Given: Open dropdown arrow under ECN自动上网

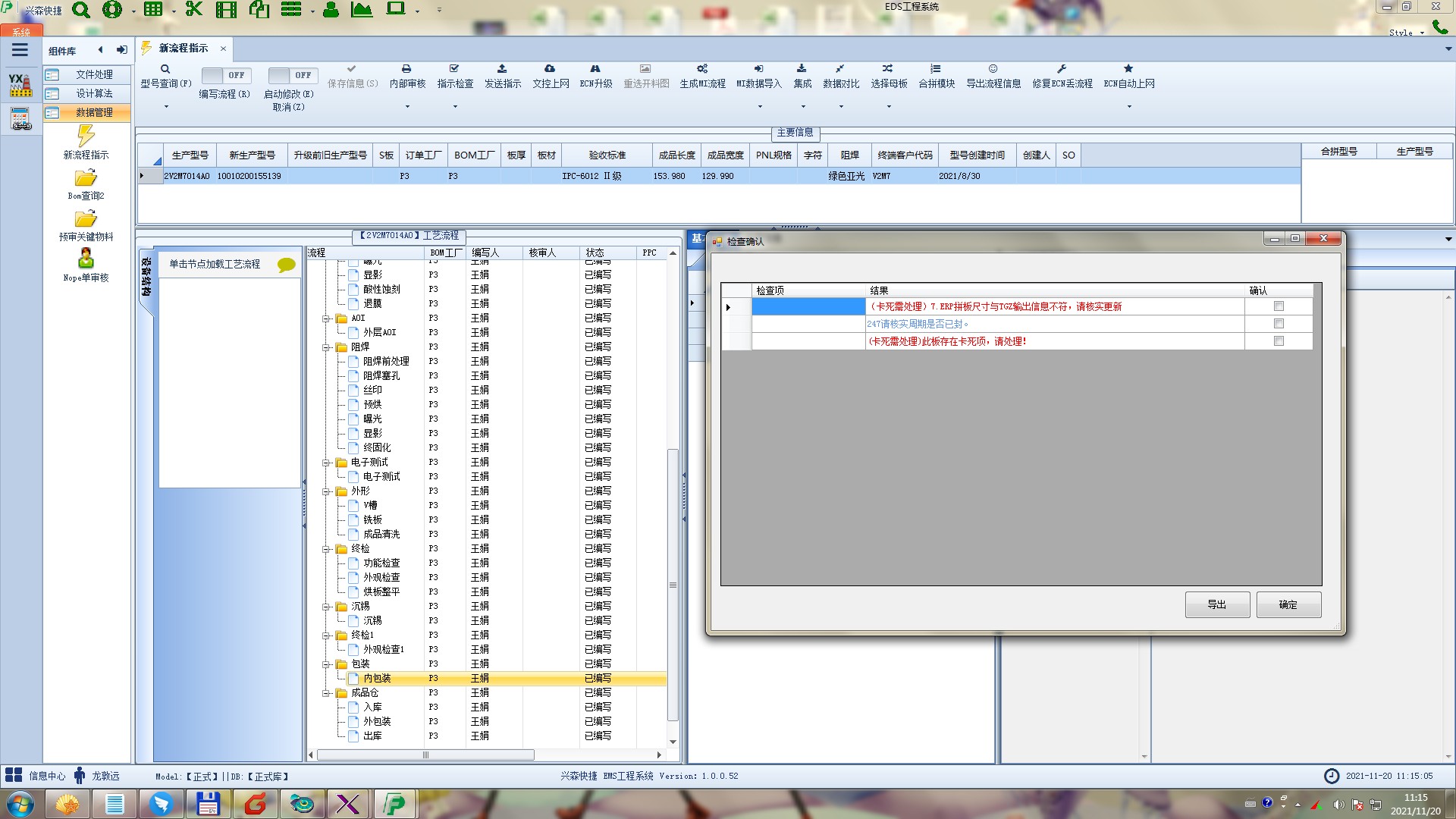Looking at the screenshot, I should tap(1129, 107).
